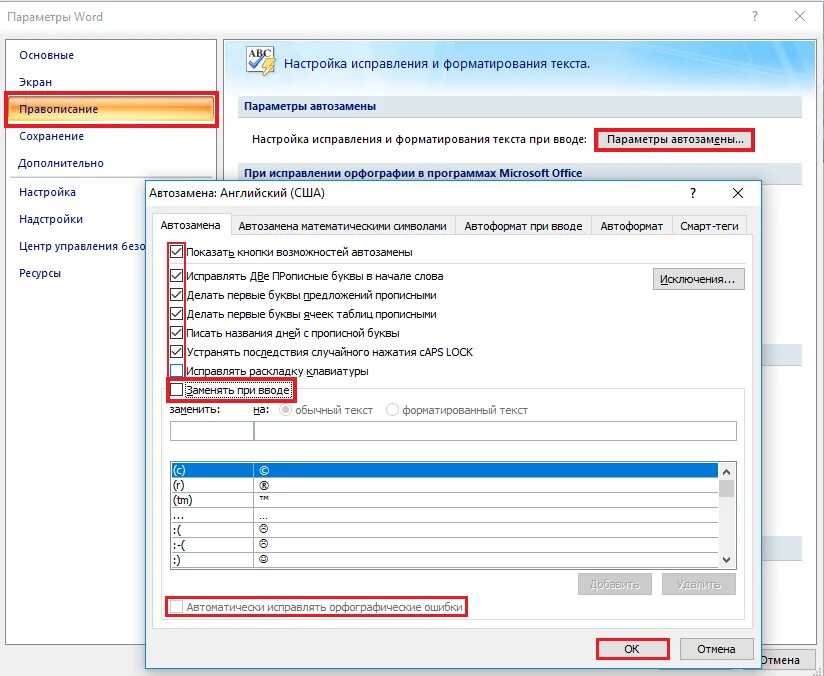Open Центр управления безопасностью in sidebar
The width and height of the screenshot is (824, 676).
(81, 246)
